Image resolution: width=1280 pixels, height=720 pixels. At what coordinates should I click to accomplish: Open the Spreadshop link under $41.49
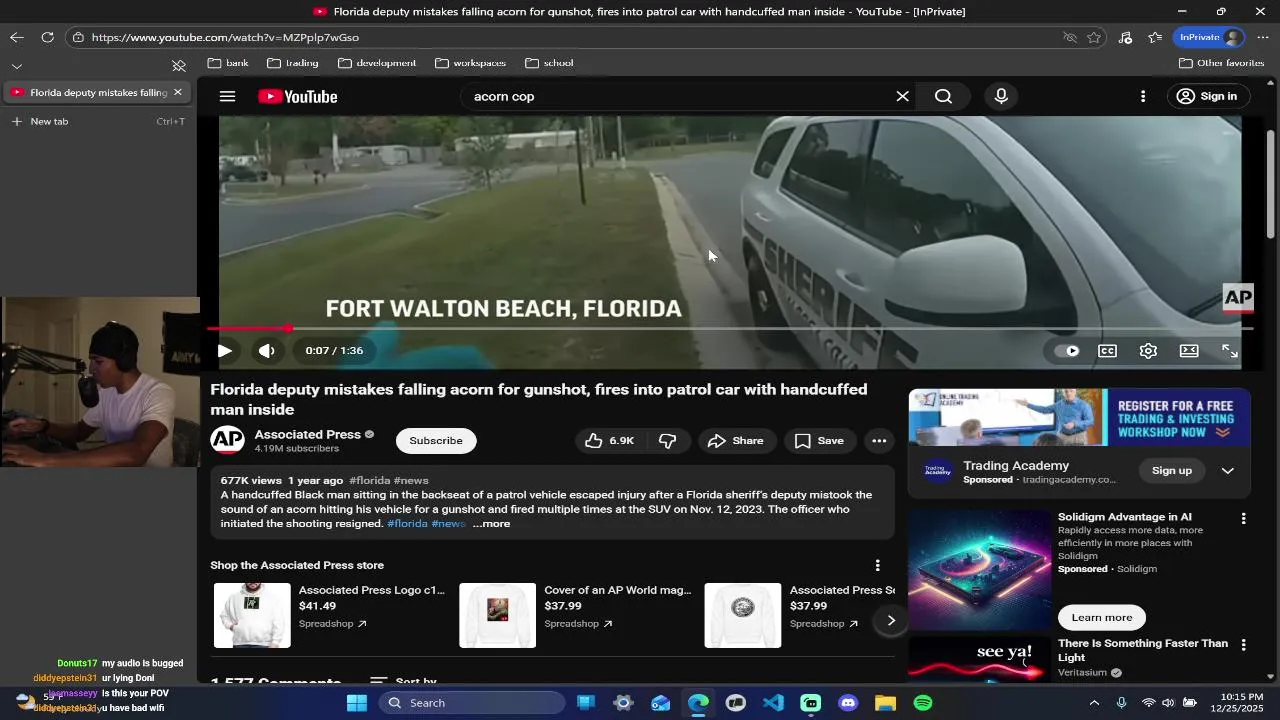coord(332,624)
